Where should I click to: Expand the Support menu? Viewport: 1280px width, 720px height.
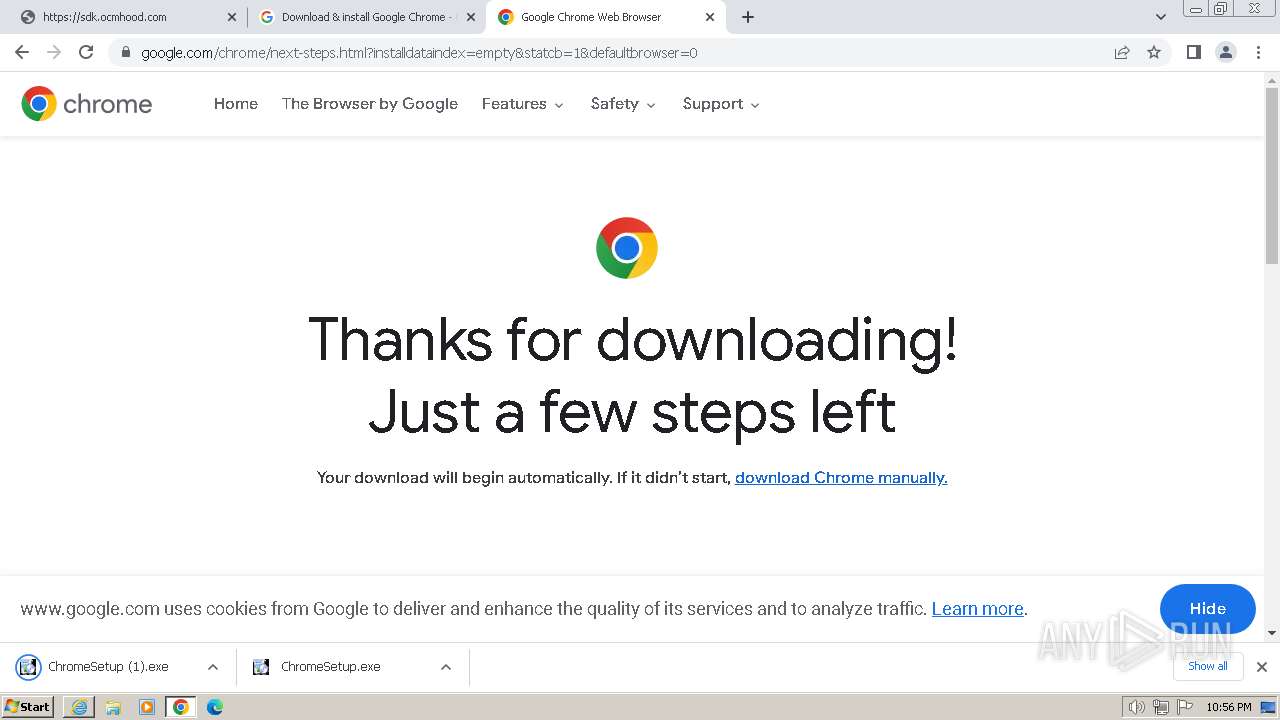pos(721,104)
